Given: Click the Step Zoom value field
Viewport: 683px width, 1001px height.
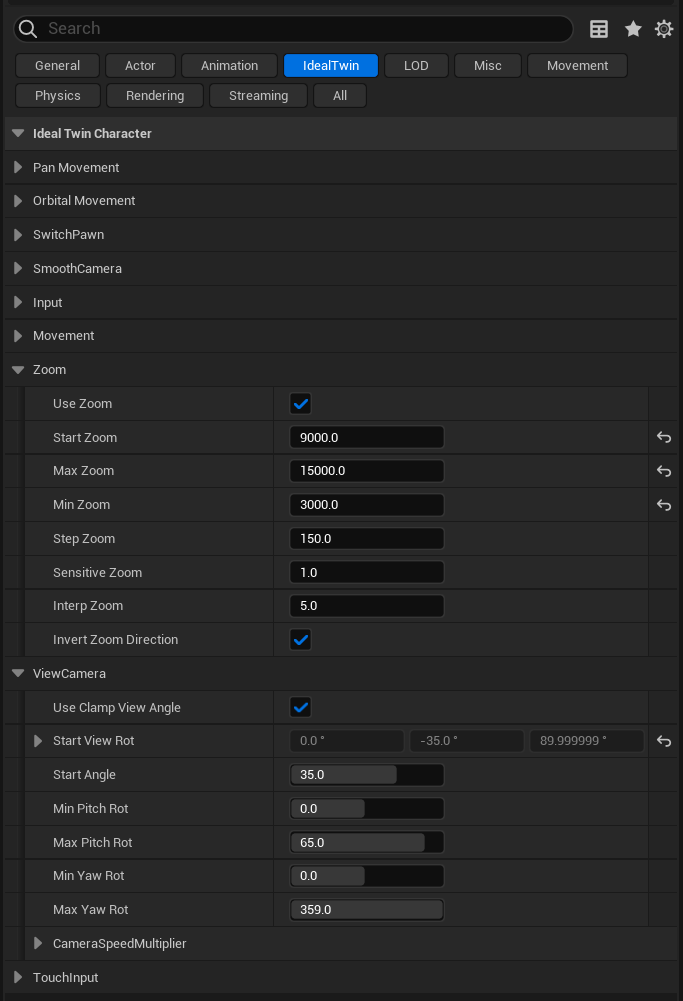Looking at the screenshot, I should point(366,539).
